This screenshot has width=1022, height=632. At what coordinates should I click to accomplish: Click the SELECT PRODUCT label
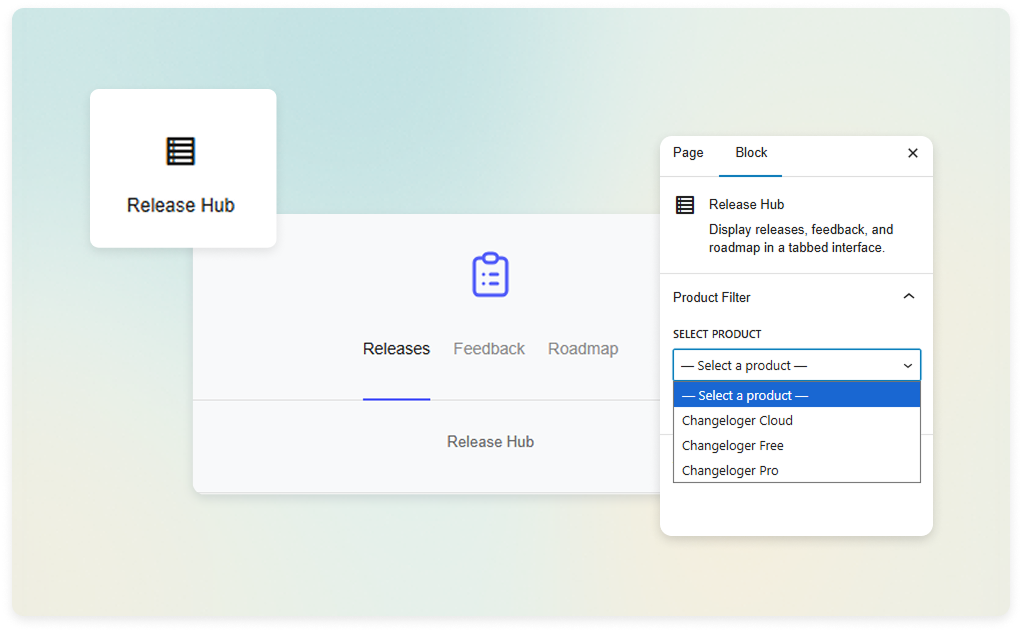(715, 334)
